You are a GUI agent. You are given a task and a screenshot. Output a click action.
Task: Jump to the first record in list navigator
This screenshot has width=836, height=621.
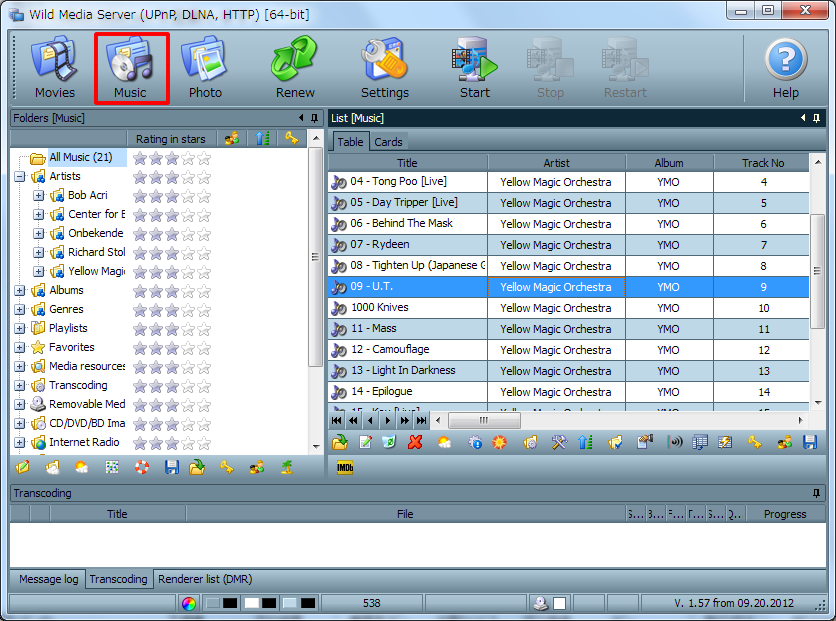[336, 421]
